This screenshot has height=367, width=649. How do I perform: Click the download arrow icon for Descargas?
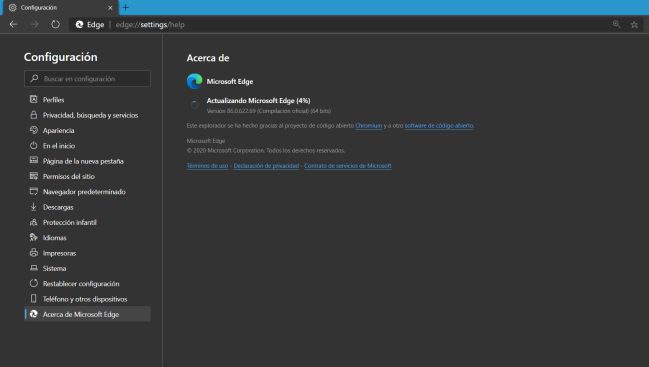click(x=34, y=206)
